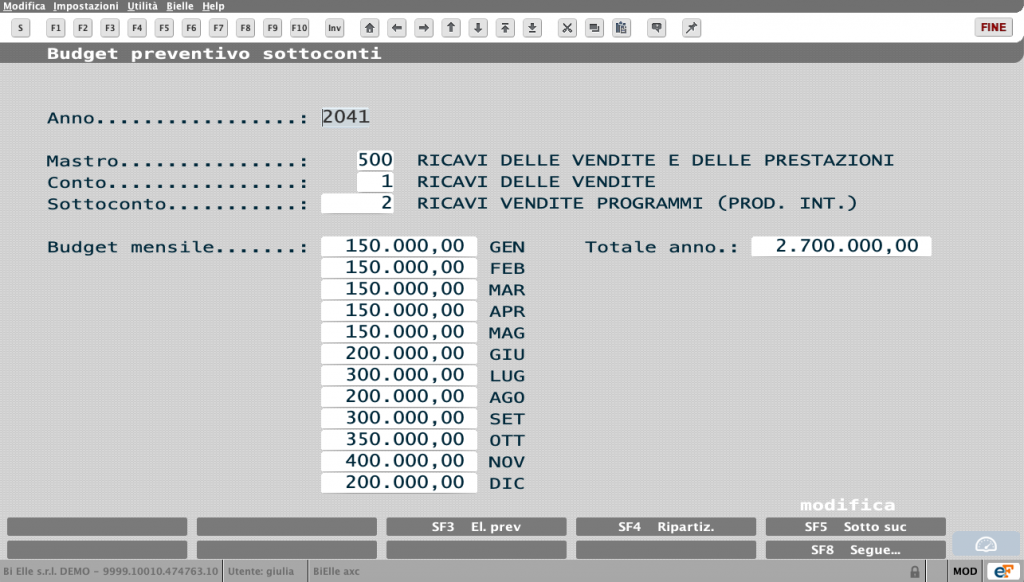Click the F10 function key button
This screenshot has width=1024, height=582.
[x=299, y=28]
